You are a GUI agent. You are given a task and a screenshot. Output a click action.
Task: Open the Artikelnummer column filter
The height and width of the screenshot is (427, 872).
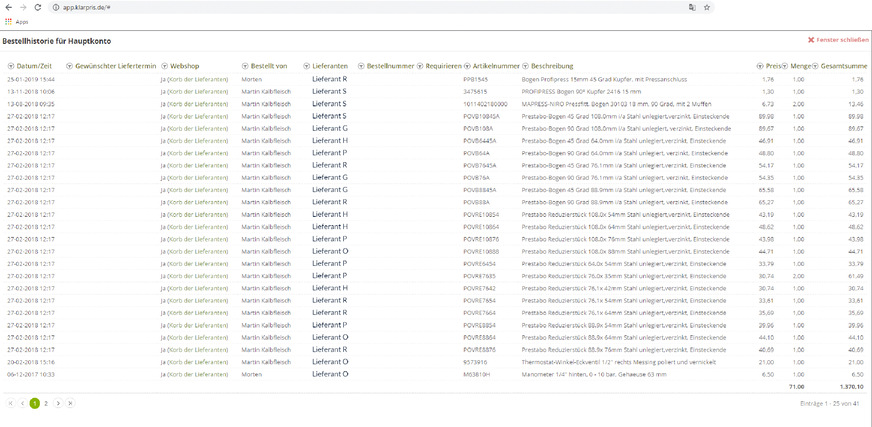(x=468, y=66)
